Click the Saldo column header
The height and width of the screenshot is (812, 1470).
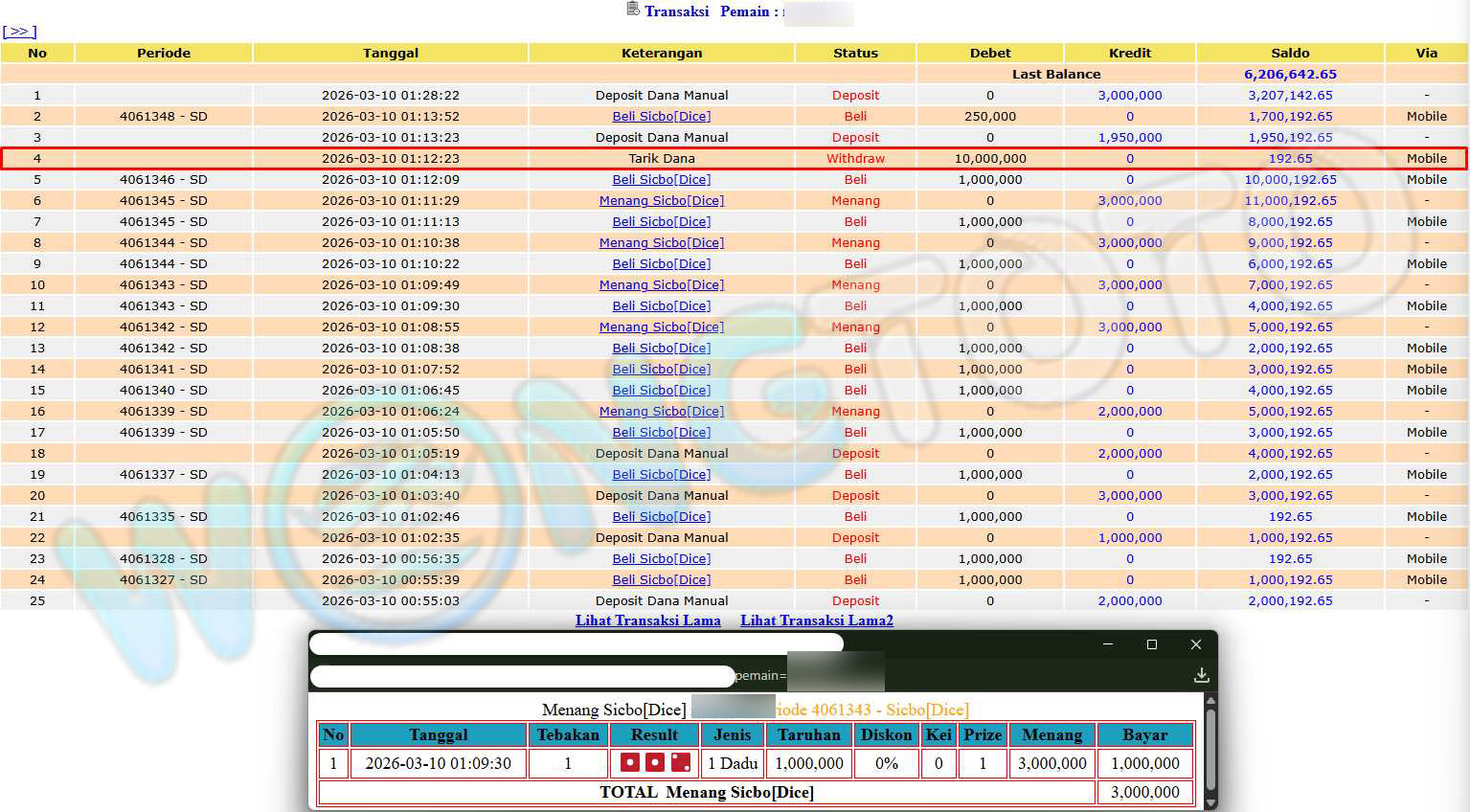coord(1289,53)
